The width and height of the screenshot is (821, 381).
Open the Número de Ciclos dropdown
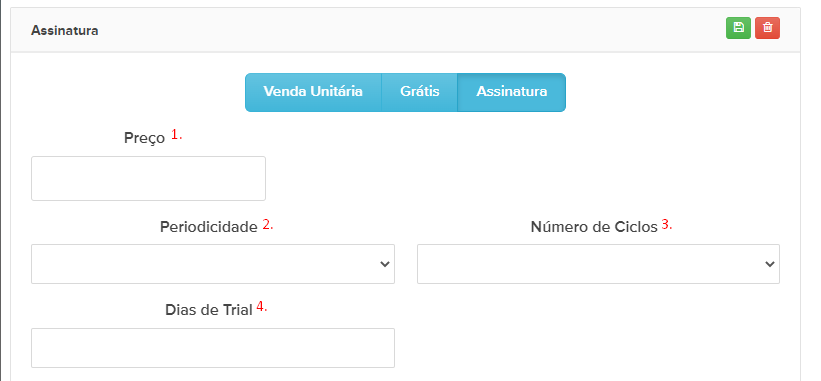tap(598, 264)
